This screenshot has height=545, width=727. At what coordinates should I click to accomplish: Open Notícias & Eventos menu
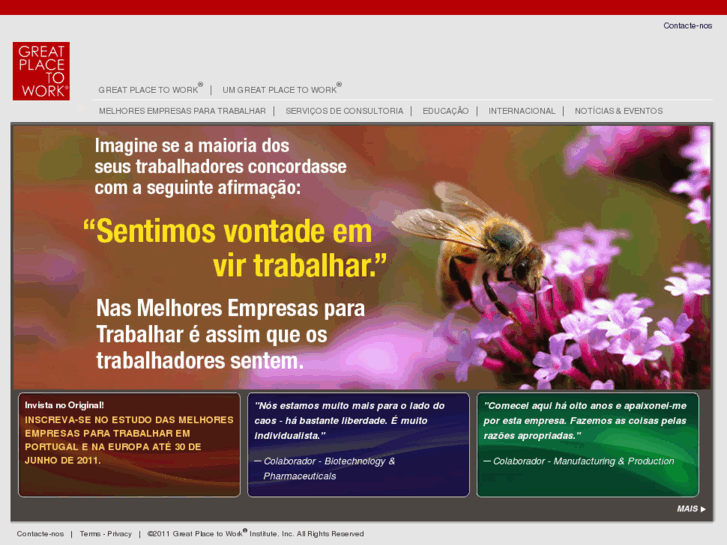pyautogui.click(x=619, y=111)
